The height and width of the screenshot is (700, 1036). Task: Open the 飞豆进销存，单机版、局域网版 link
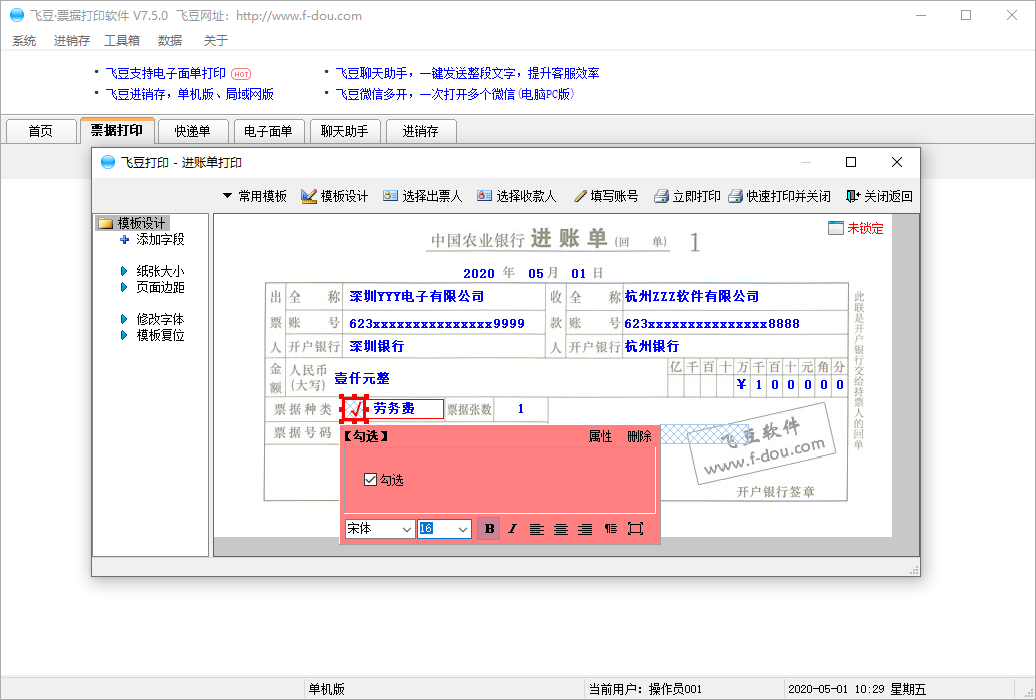(190, 95)
